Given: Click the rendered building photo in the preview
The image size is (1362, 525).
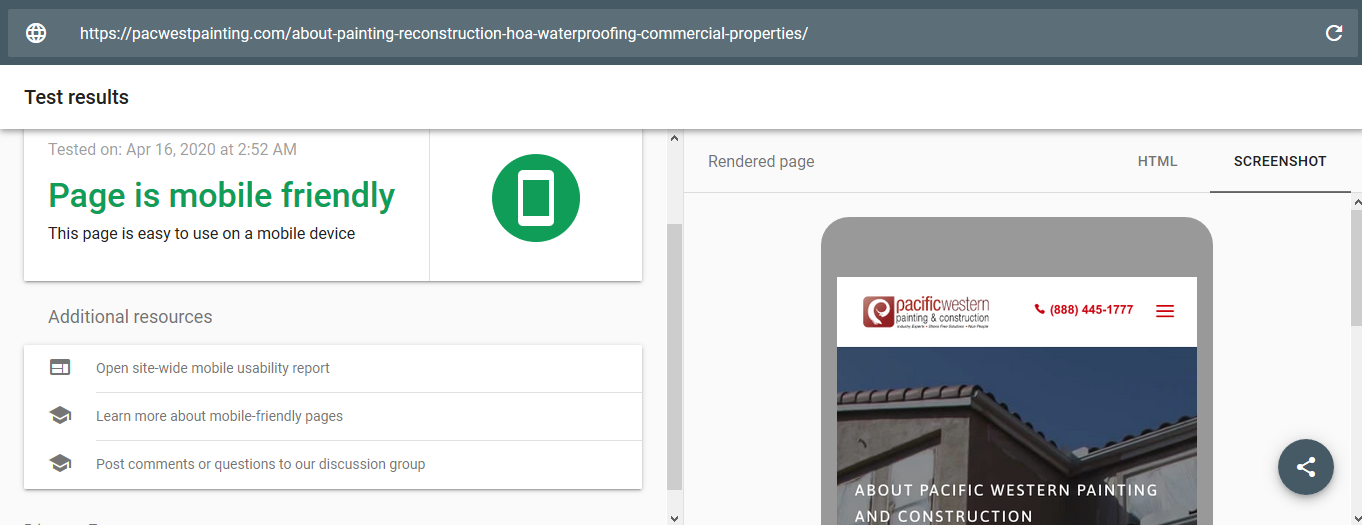Looking at the screenshot, I should tap(1016, 436).
